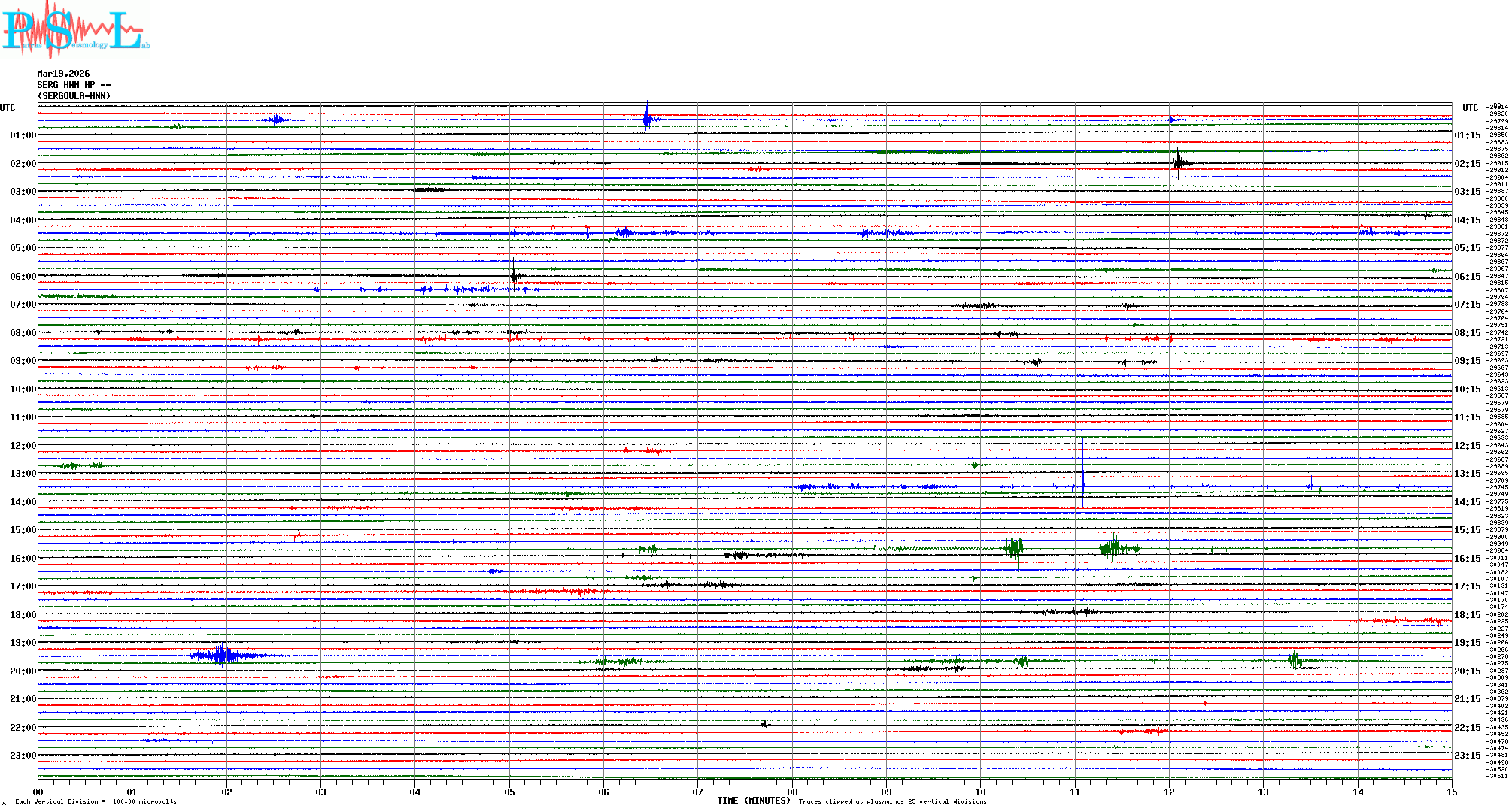
Task: Click the 20:15 time label on right
Action: pyautogui.click(x=1467, y=671)
